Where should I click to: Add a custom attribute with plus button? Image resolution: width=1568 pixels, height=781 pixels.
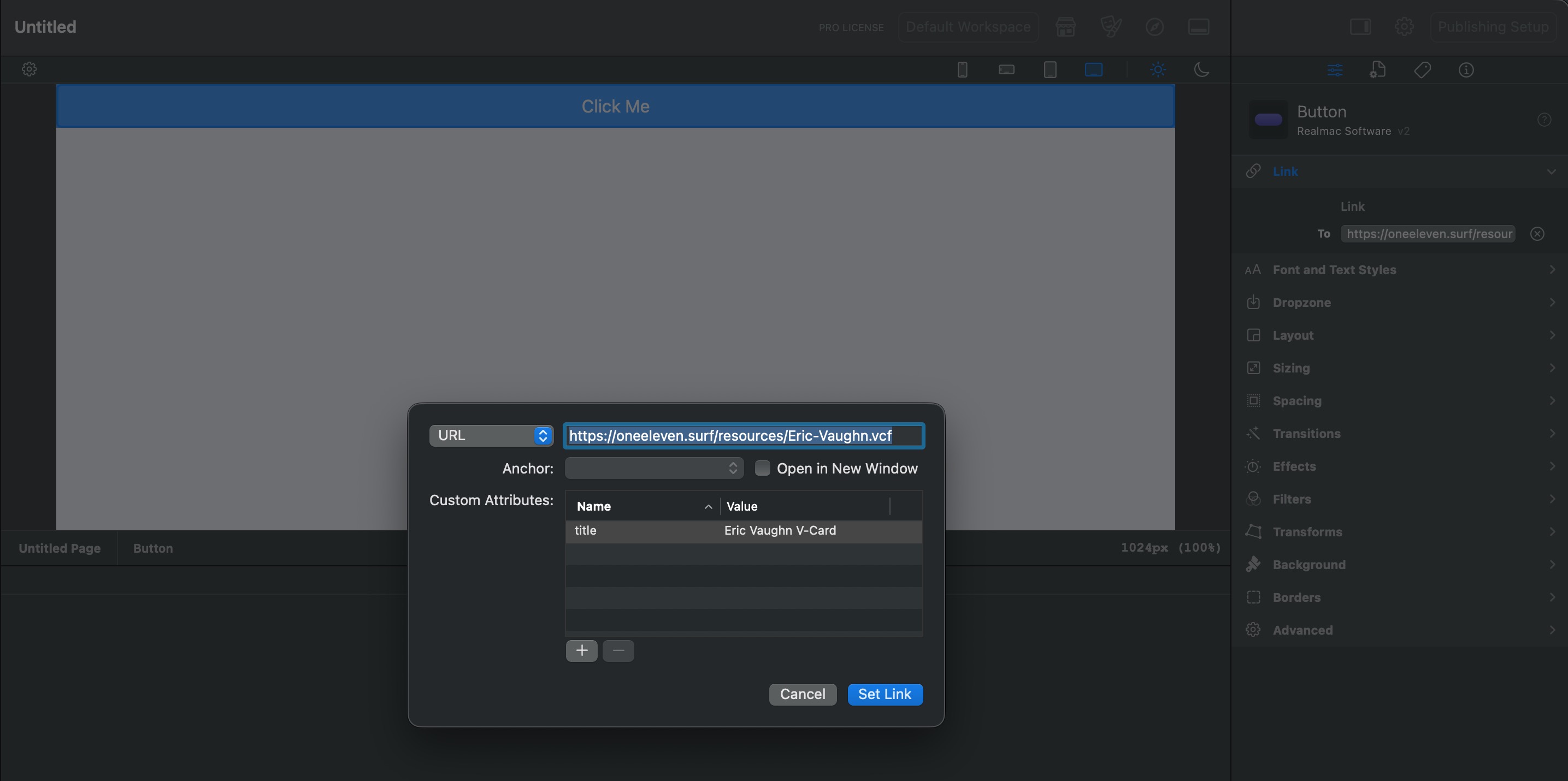tap(581, 652)
